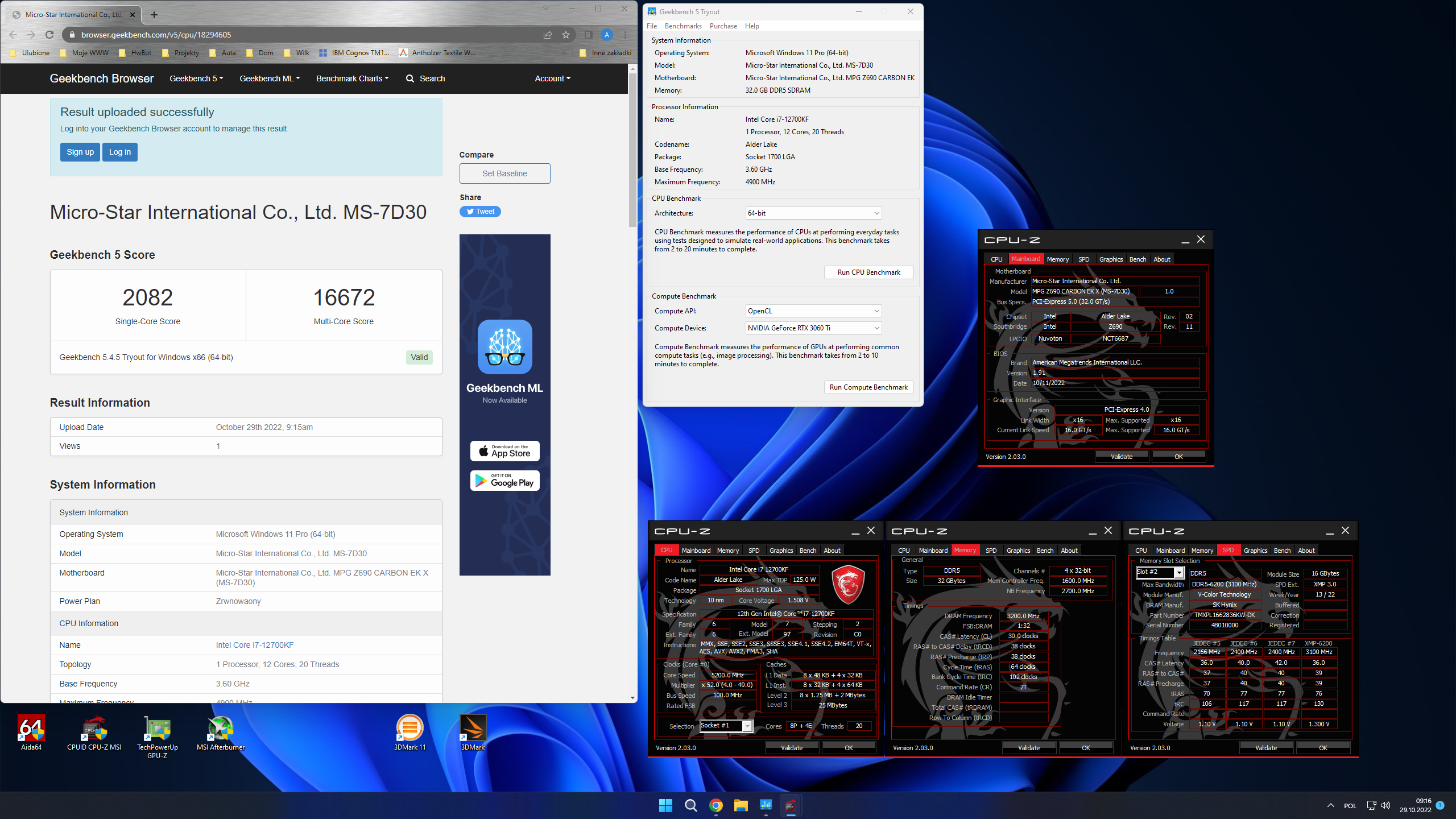Click the Geekbench taskbar icon

point(766,805)
